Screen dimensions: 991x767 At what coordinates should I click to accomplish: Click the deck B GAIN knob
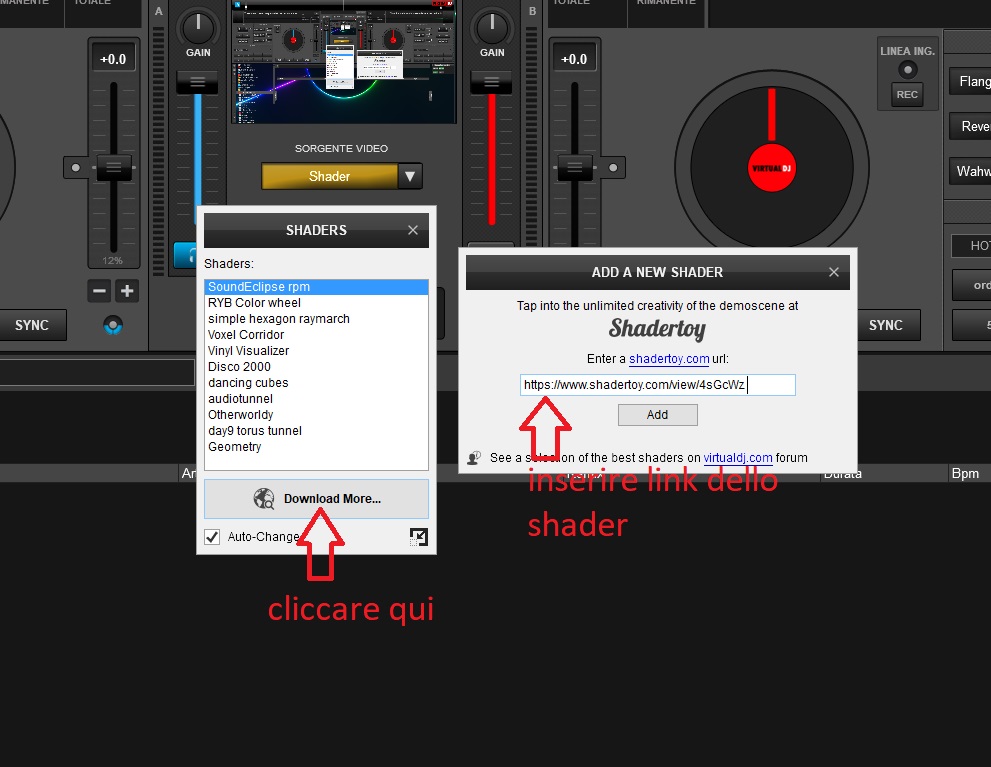coord(492,27)
